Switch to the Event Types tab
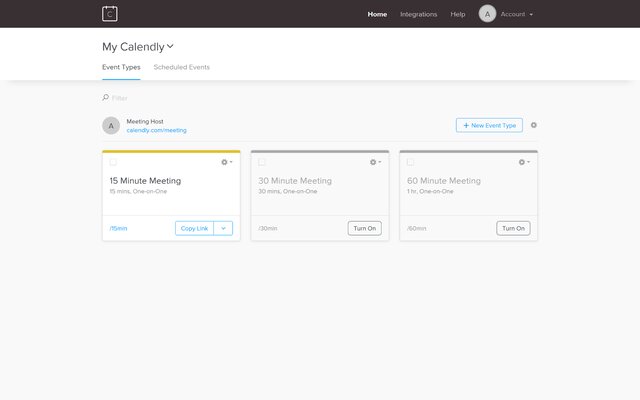 click(x=121, y=67)
